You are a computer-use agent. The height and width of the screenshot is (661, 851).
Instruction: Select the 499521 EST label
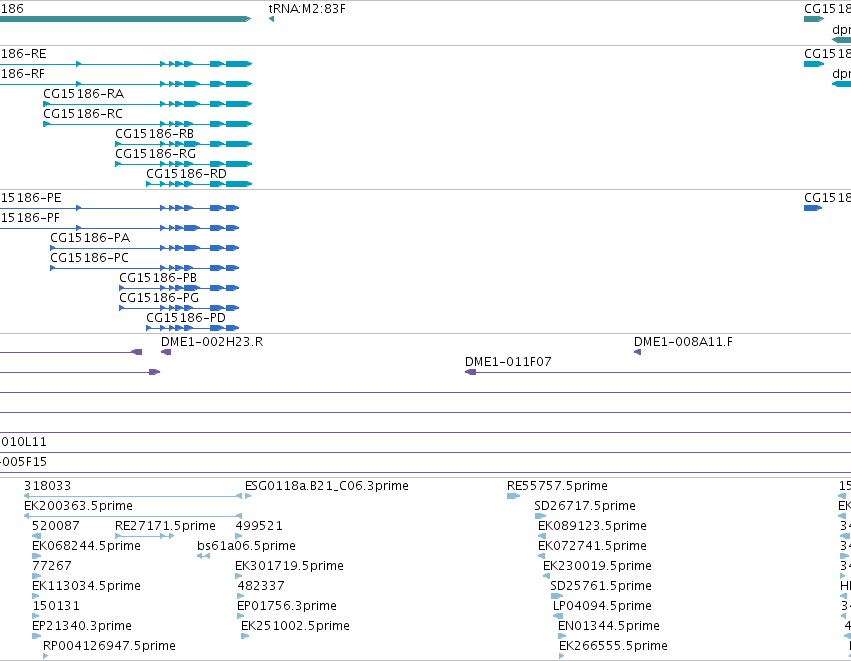click(x=259, y=526)
